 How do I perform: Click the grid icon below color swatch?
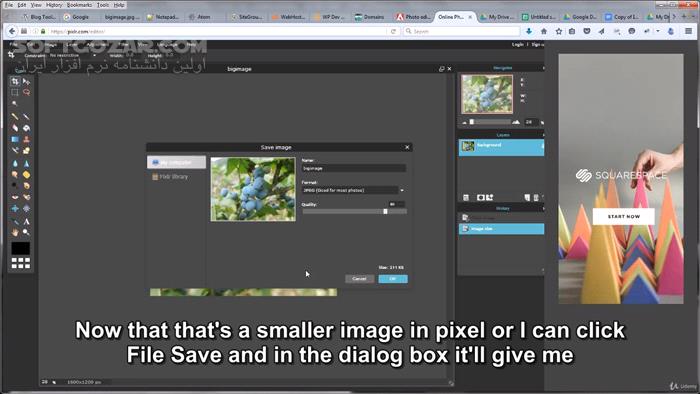pyautogui.click(x=21, y=263)
